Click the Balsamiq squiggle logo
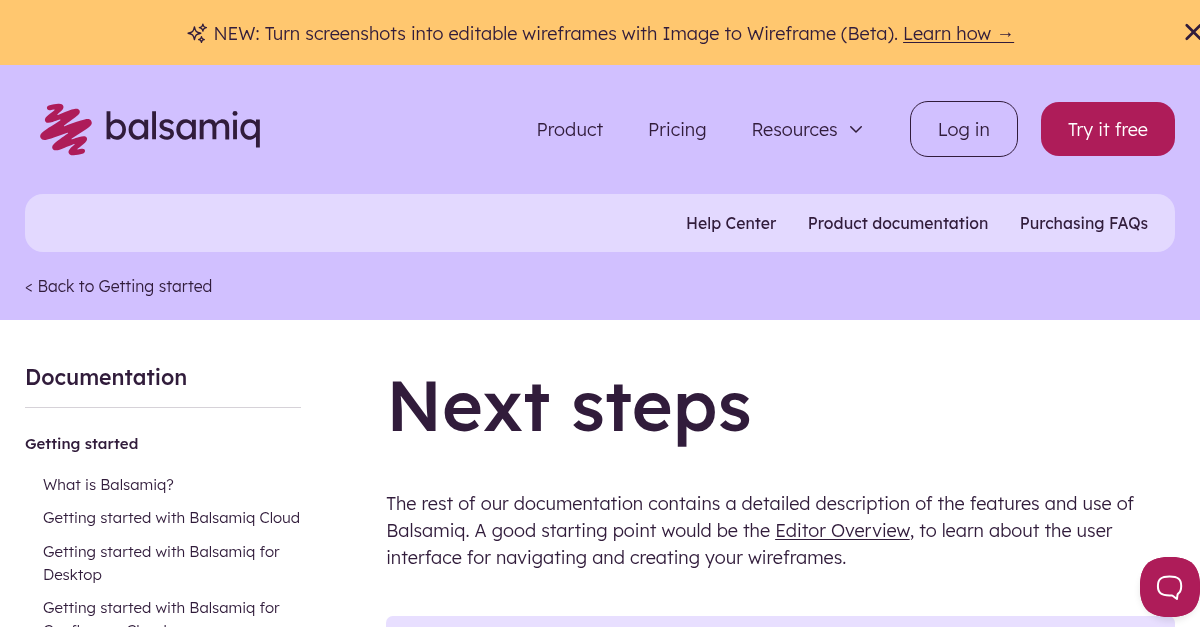This screenshot has width=1200, height=627. (65, 128)
